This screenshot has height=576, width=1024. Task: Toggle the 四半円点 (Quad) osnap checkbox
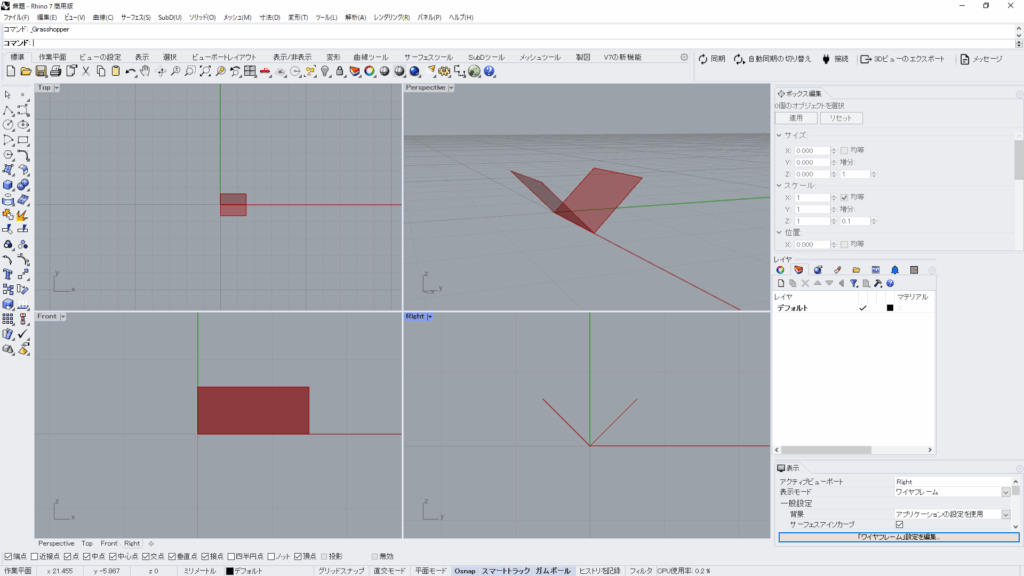click(232, 556)
